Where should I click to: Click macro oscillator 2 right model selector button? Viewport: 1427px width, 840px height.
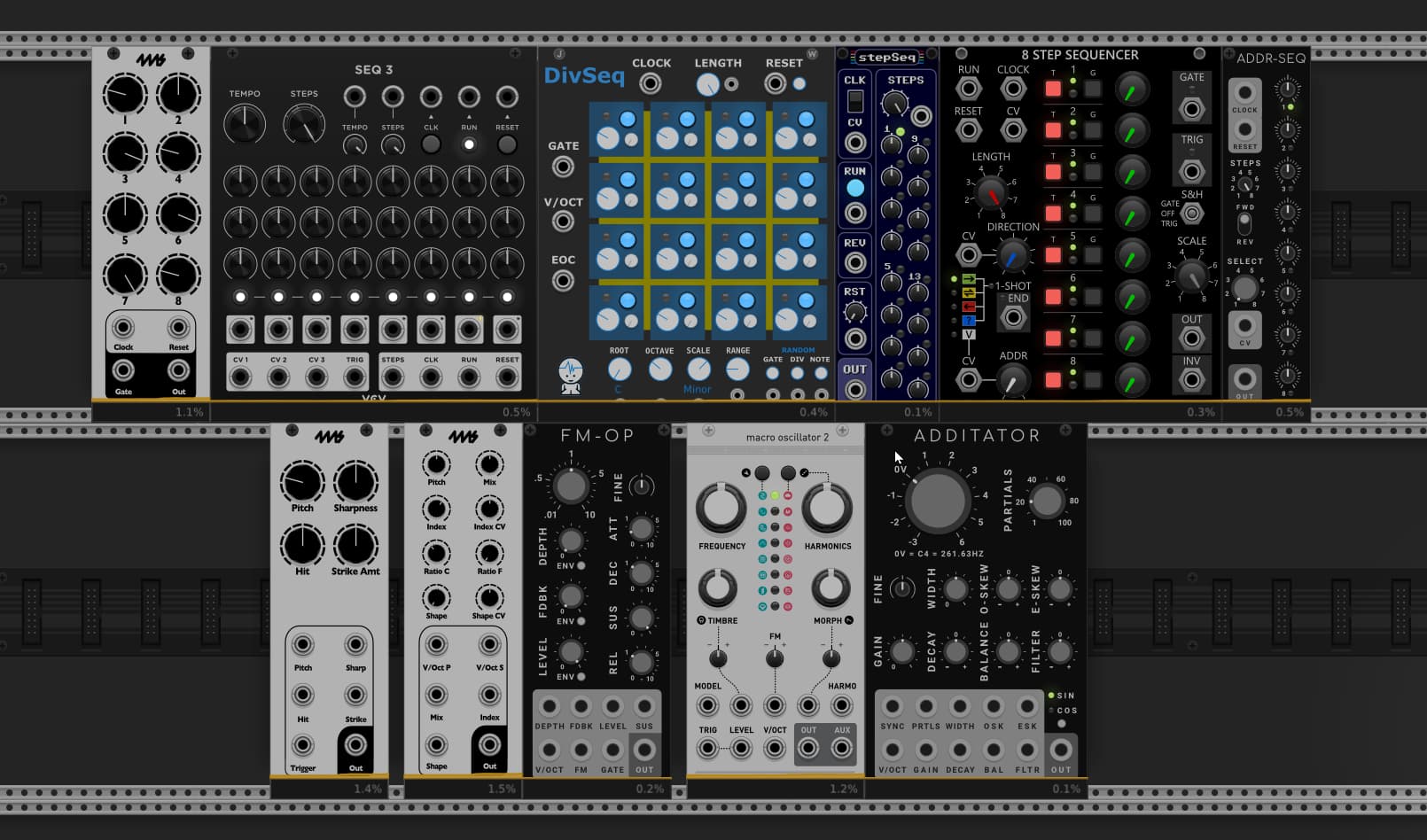[787, 472]
